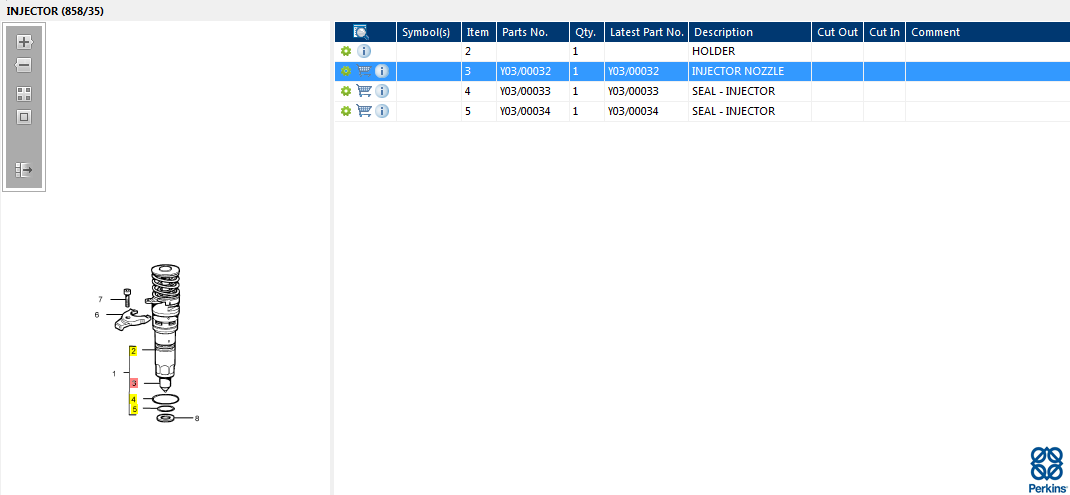This screenshot has width=1070, height=495.
Task: Sort by Latest Part No. column header
Action: click(x=646, y=32)
